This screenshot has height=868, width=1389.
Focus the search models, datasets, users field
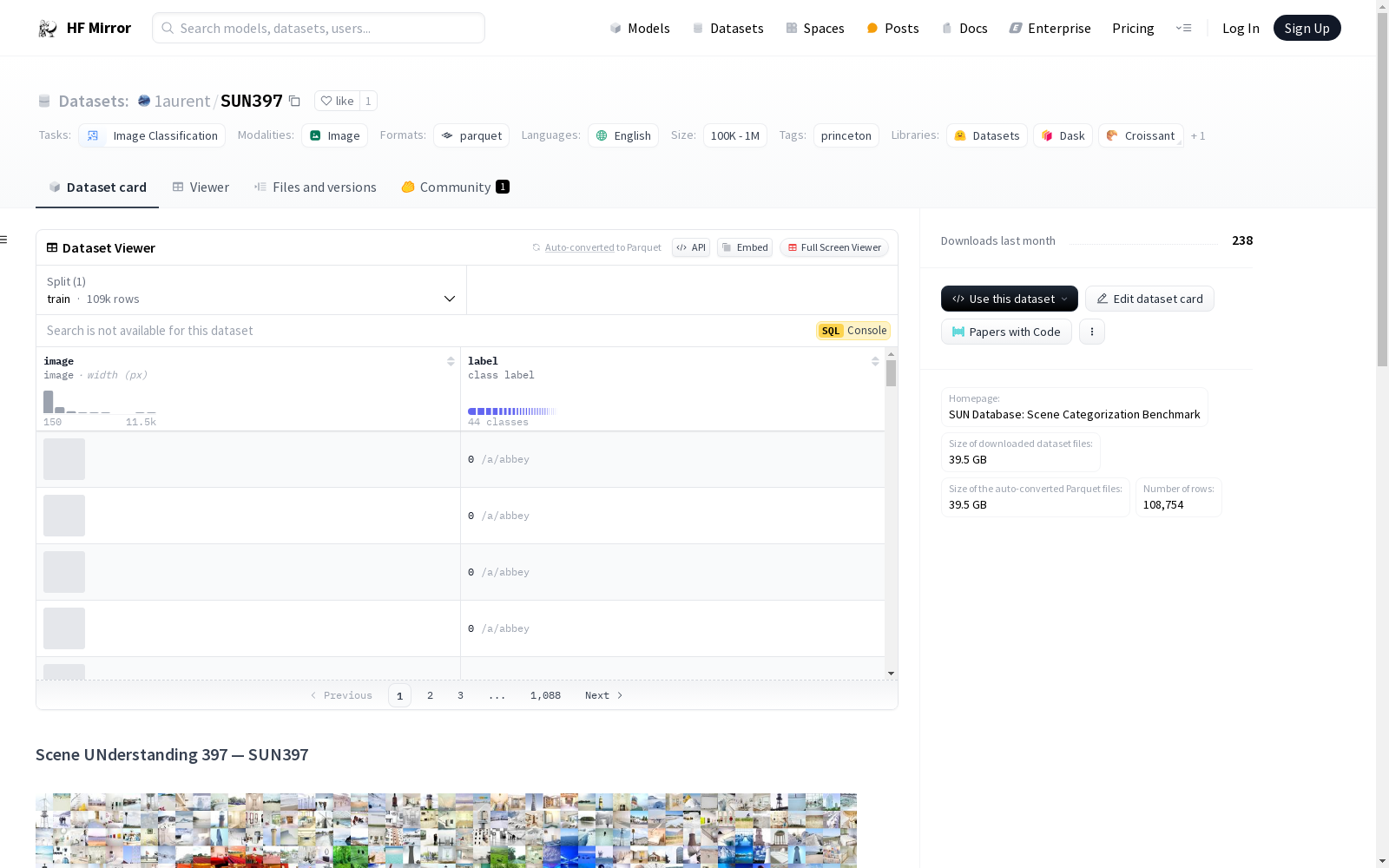pyautogui.click(x=319, y=28)
